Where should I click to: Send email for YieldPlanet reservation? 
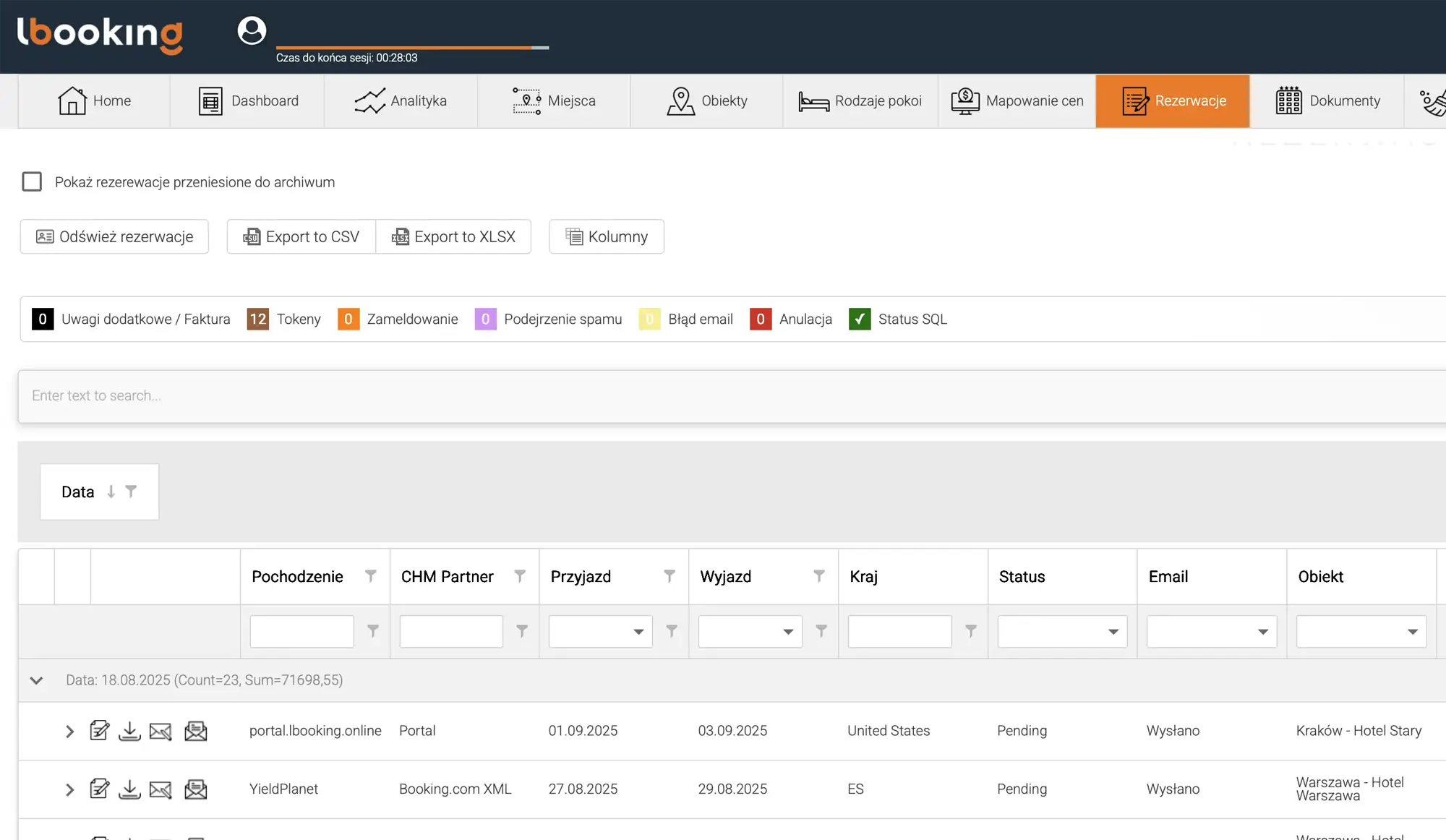point(161,790)
